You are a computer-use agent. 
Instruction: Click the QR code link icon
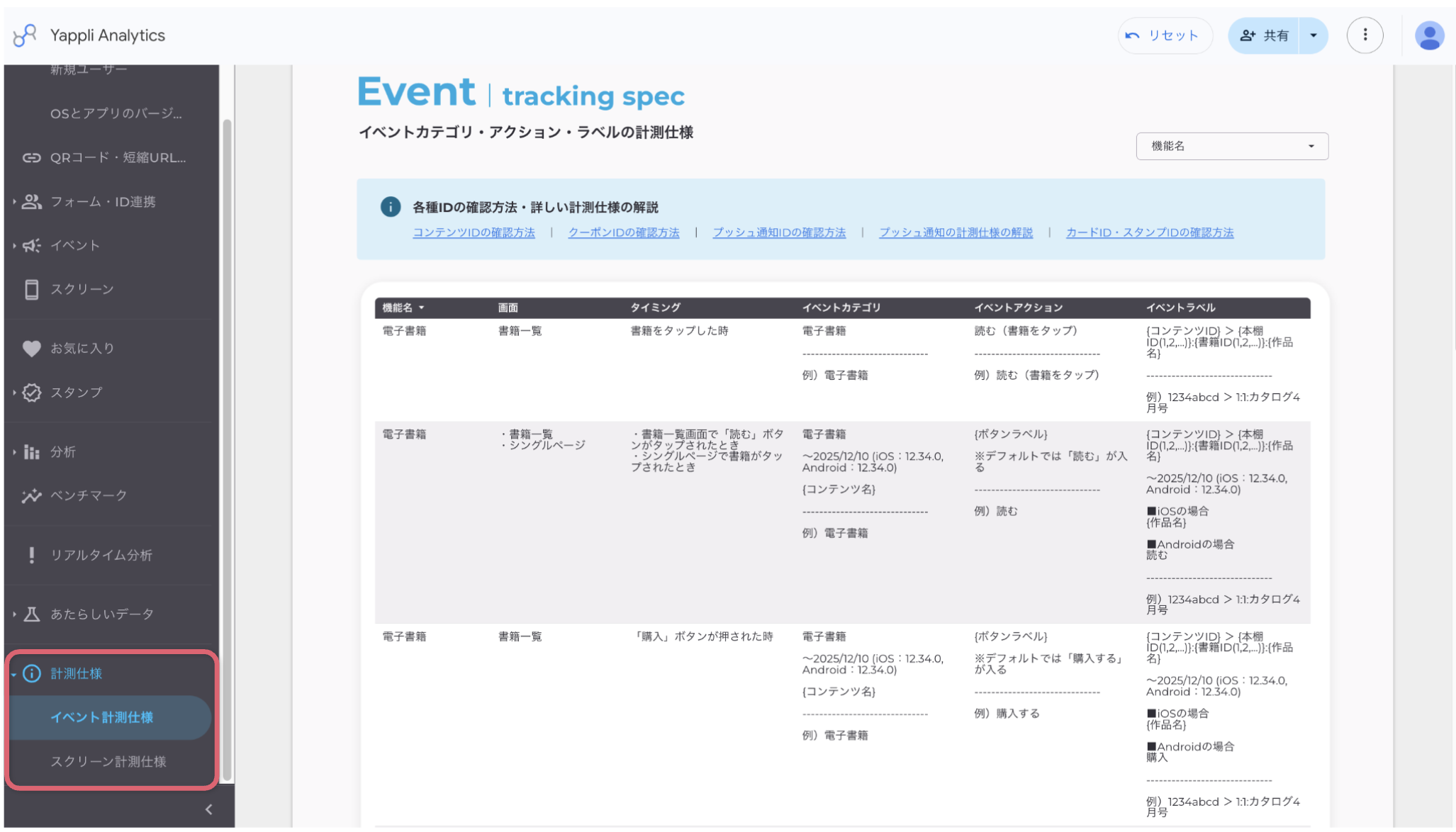tap(31, 157)
